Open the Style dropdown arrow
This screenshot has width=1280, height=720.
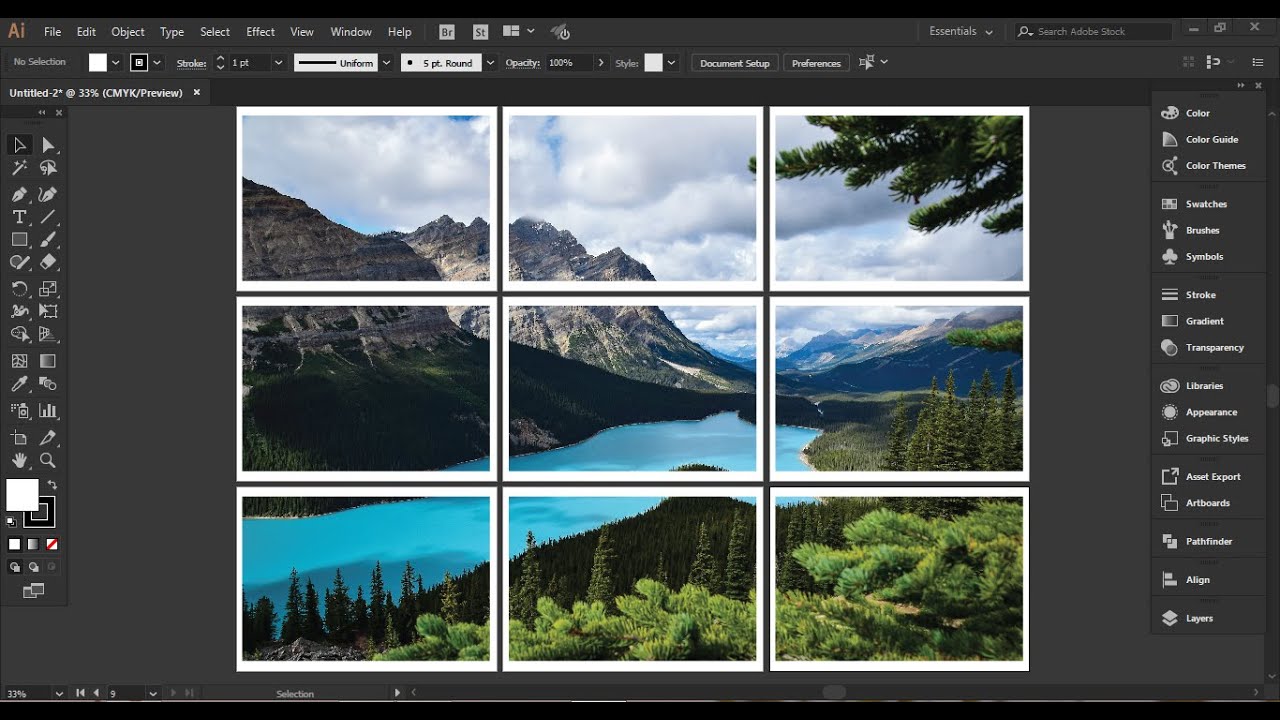tap(671, 63)
